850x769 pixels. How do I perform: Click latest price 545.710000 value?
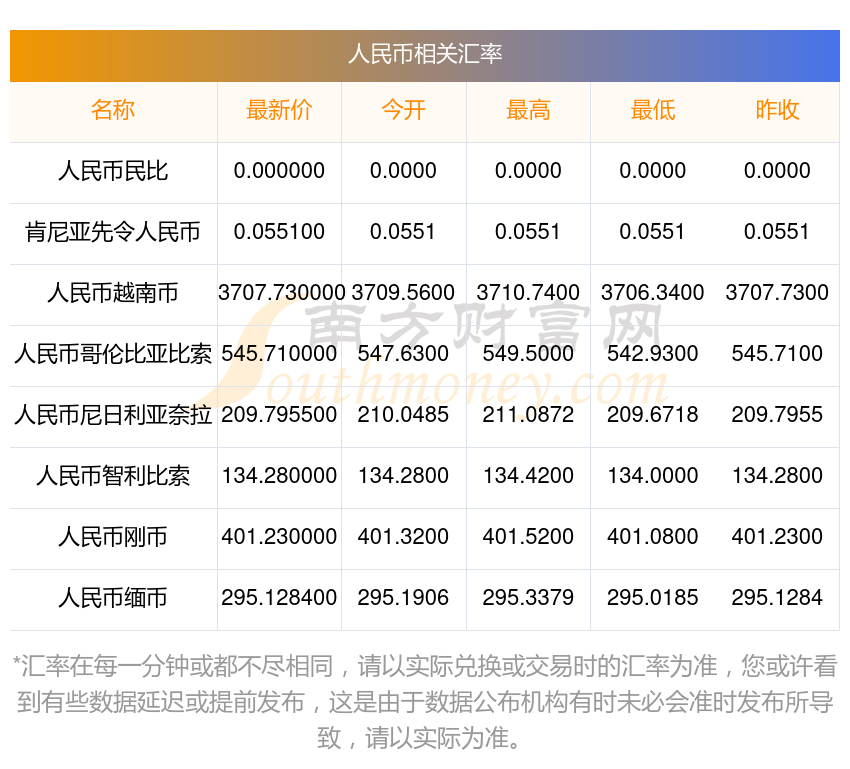(279, 354)
